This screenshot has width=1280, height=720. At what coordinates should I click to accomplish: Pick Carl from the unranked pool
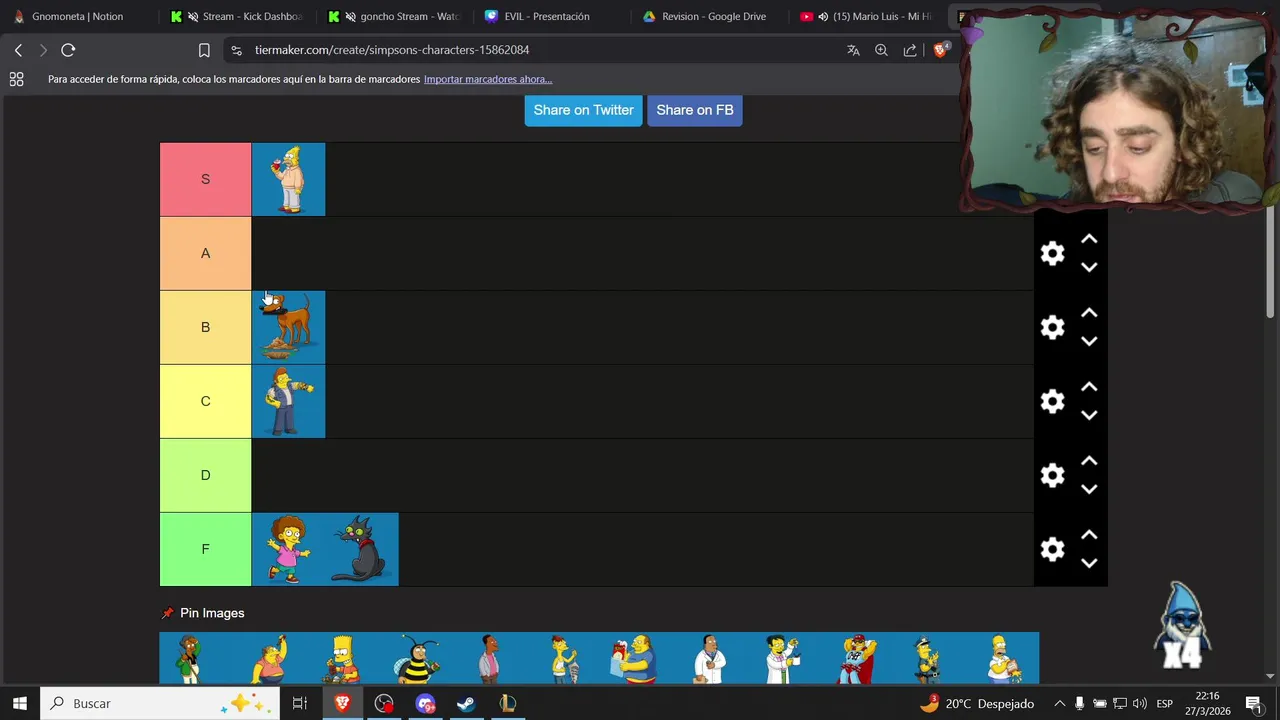(x=489, y=658)
